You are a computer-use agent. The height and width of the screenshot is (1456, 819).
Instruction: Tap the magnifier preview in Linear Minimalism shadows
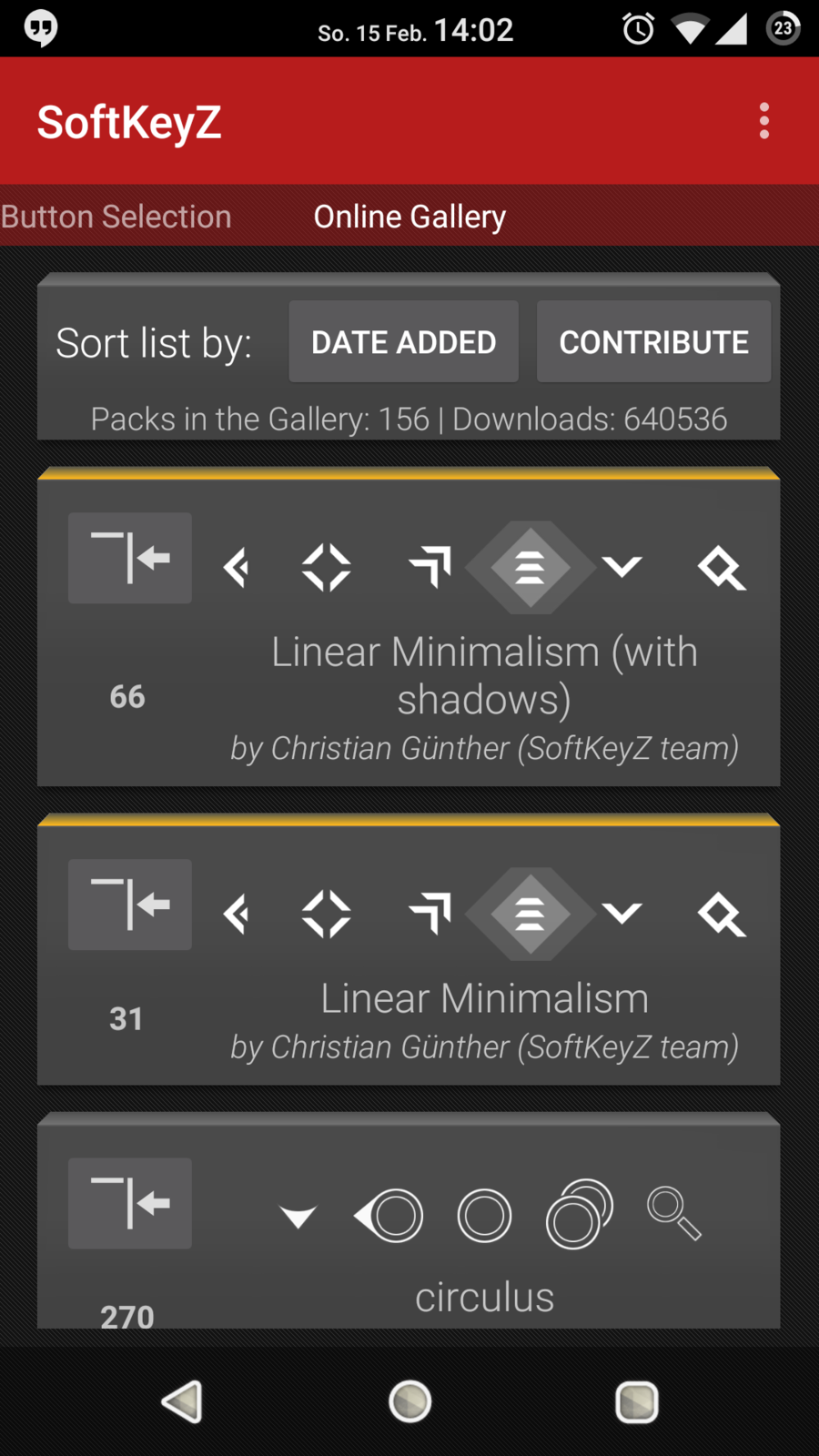pyautogui.click(x=722, y=568)
